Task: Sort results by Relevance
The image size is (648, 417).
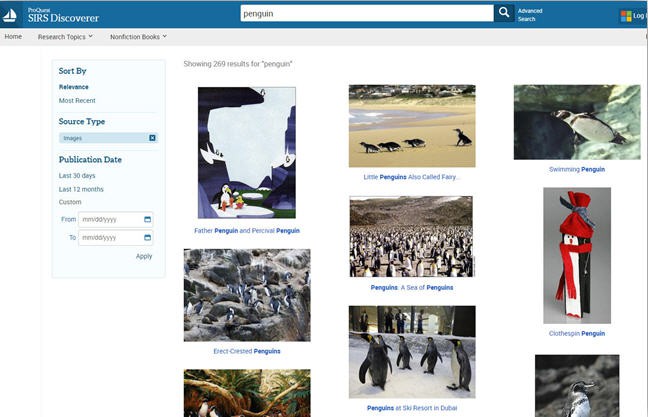Action: (76, 87)
